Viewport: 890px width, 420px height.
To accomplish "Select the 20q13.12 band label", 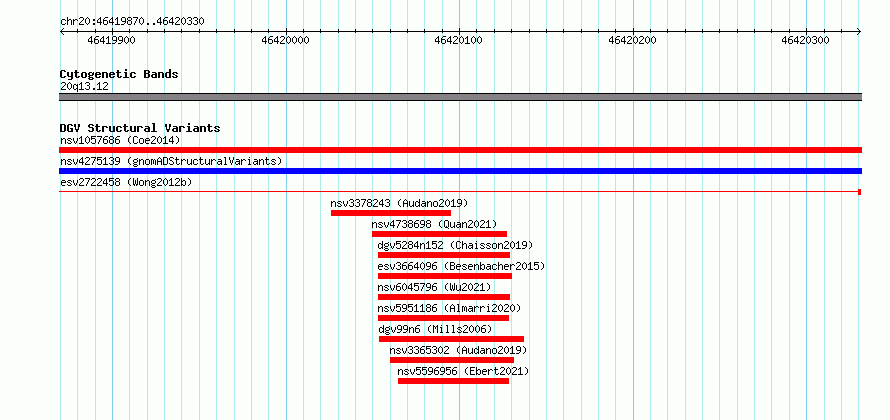I will click(x=84, y=86).
